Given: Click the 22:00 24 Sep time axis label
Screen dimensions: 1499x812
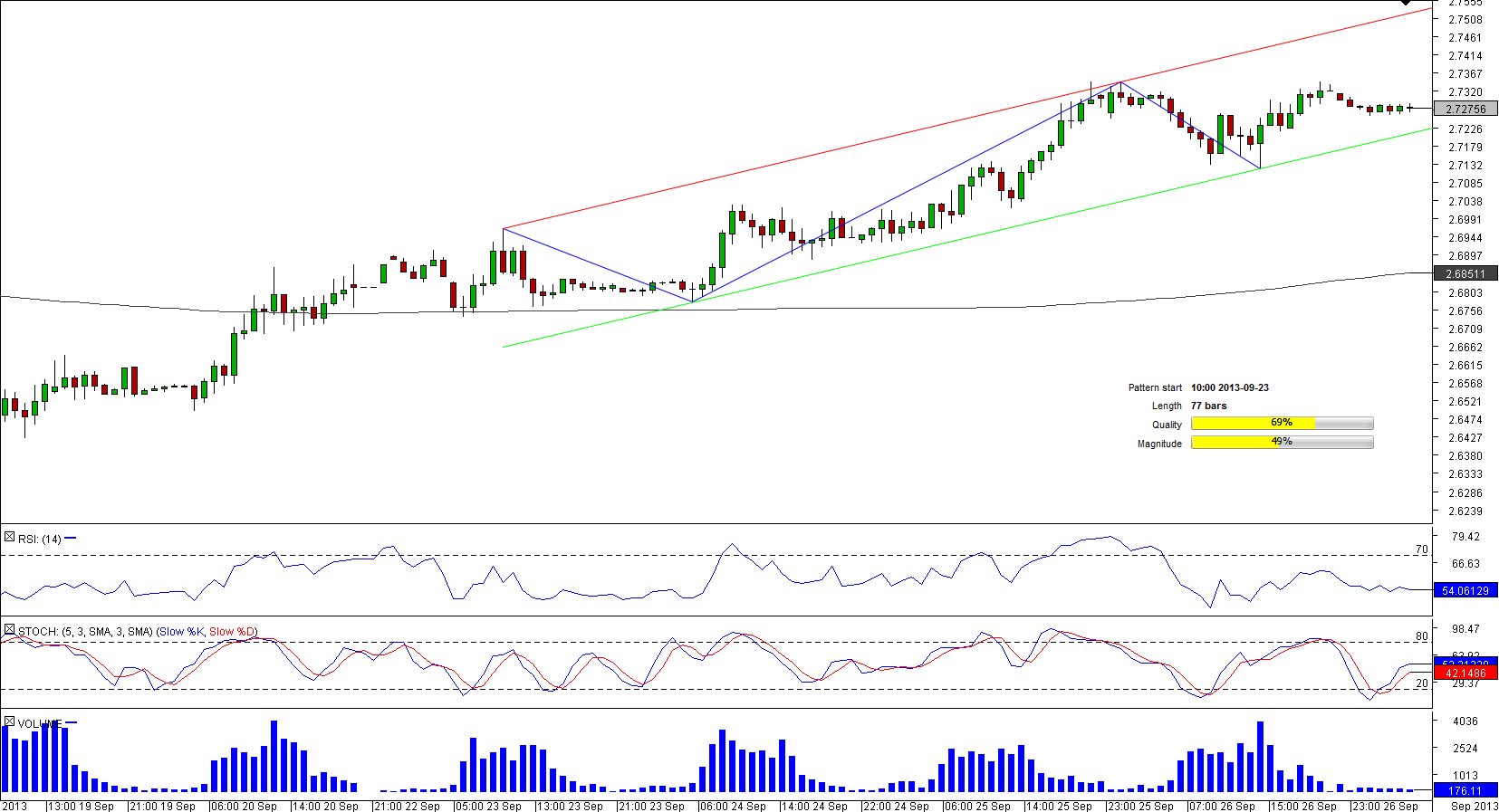Looking at the screenshot, I should click(x=897, y=806).
